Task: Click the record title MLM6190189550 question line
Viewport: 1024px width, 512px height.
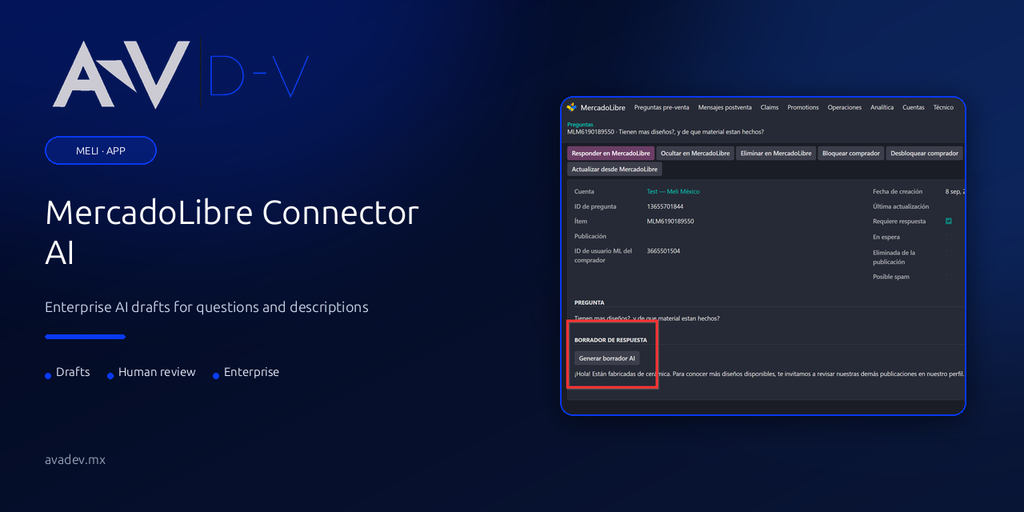Action: pyautogui.click(x=665, y=132)
